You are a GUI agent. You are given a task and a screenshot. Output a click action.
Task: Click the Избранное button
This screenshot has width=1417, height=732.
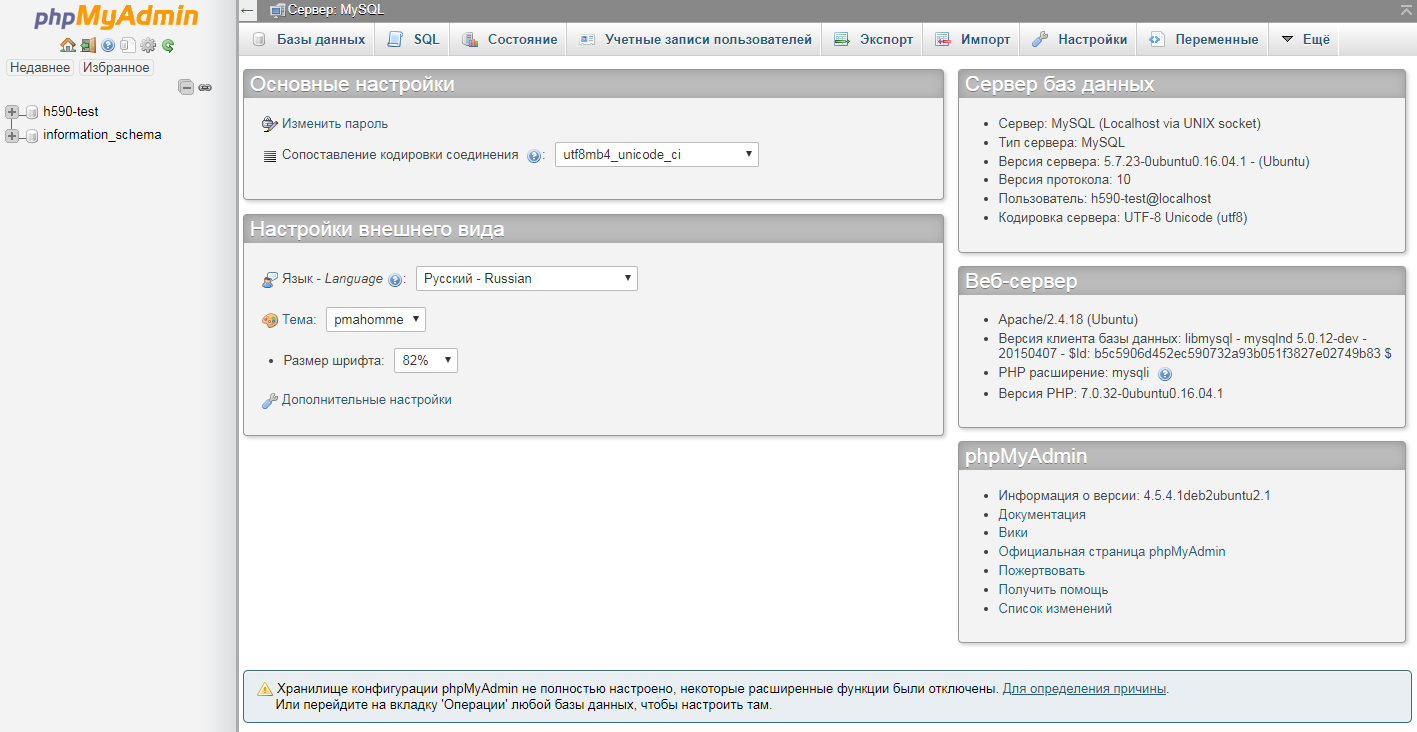[116, 68]
